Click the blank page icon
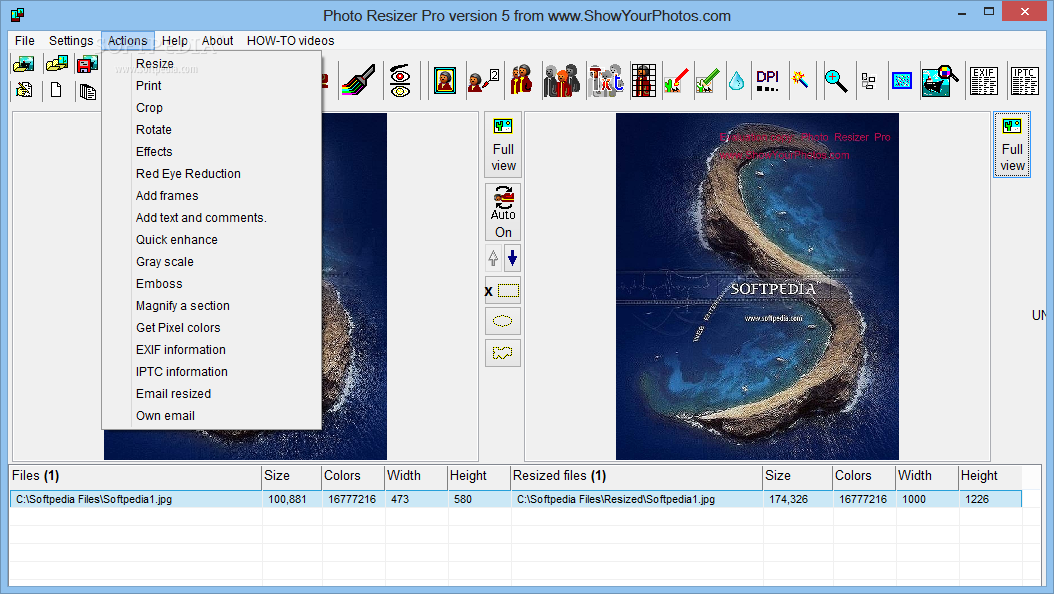This screenshot has height=594, width=1054. [56, 90]
